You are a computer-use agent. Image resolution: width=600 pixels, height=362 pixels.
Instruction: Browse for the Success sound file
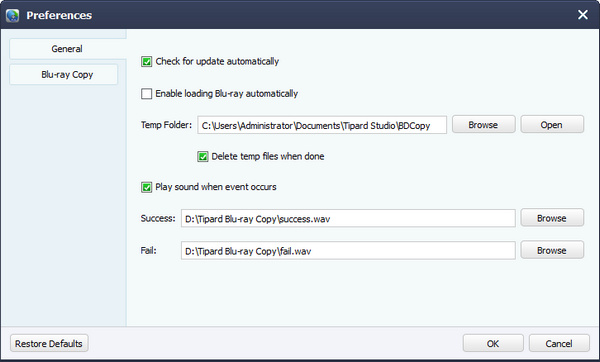coord(552,218)
